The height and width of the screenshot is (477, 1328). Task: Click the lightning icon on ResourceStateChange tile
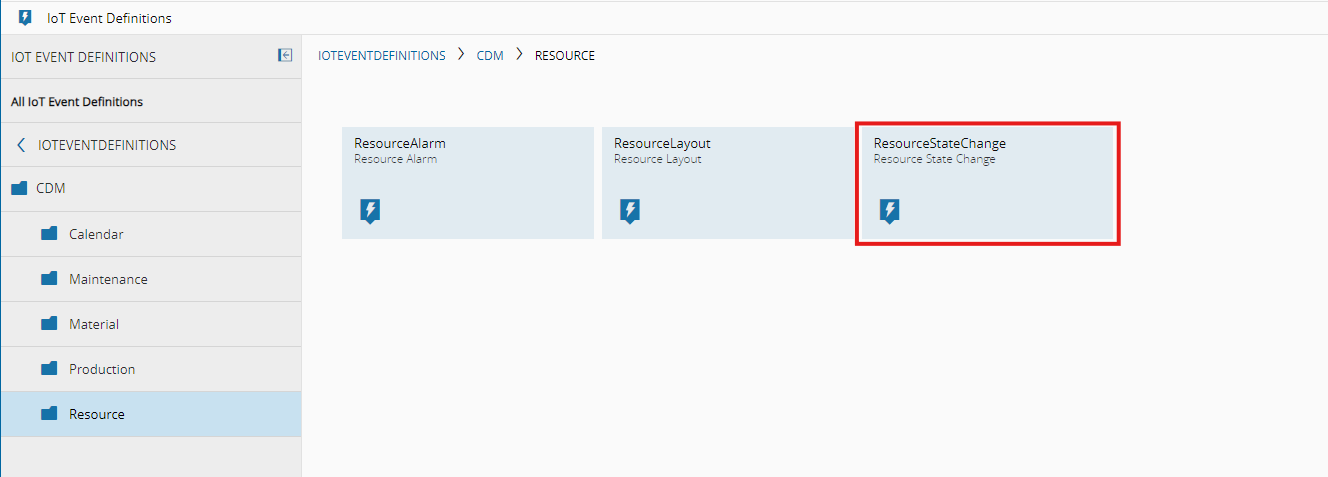point(889,211)
